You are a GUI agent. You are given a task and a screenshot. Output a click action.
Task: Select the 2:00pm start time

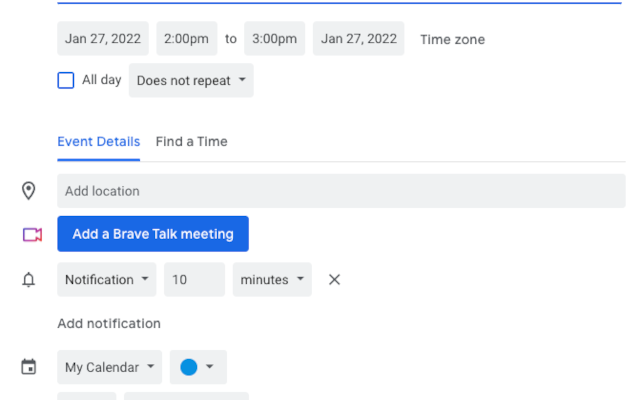click(x=186, y=39)
